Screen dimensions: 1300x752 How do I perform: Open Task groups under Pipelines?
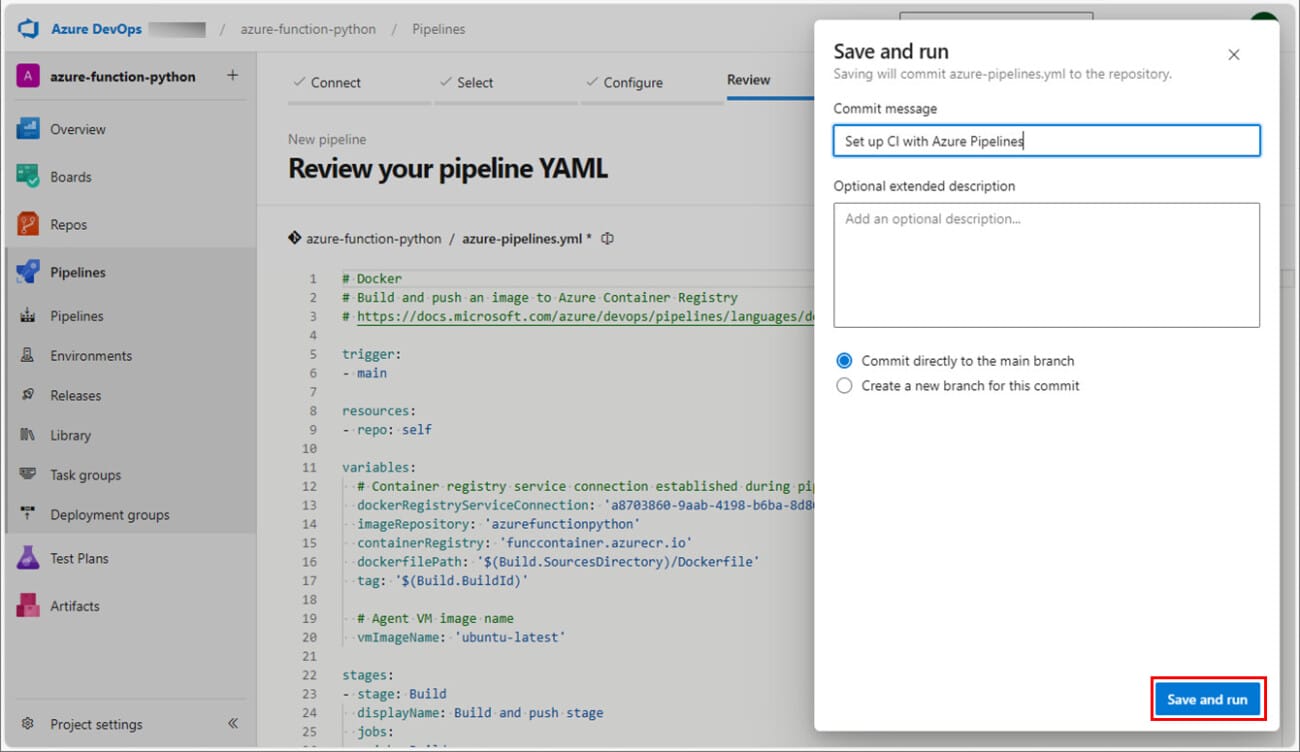86,475
